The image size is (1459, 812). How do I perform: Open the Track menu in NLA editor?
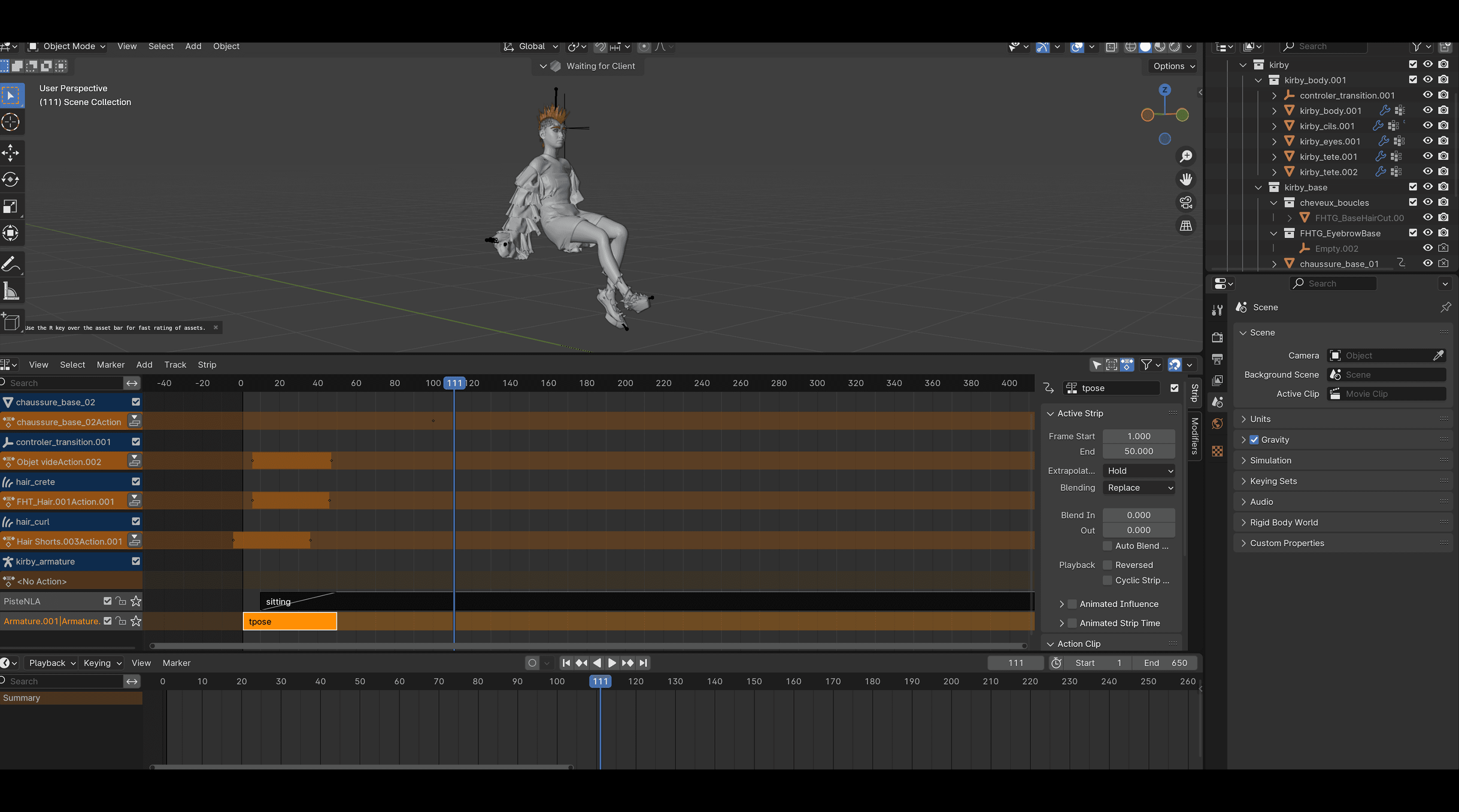tap(175, 365)
